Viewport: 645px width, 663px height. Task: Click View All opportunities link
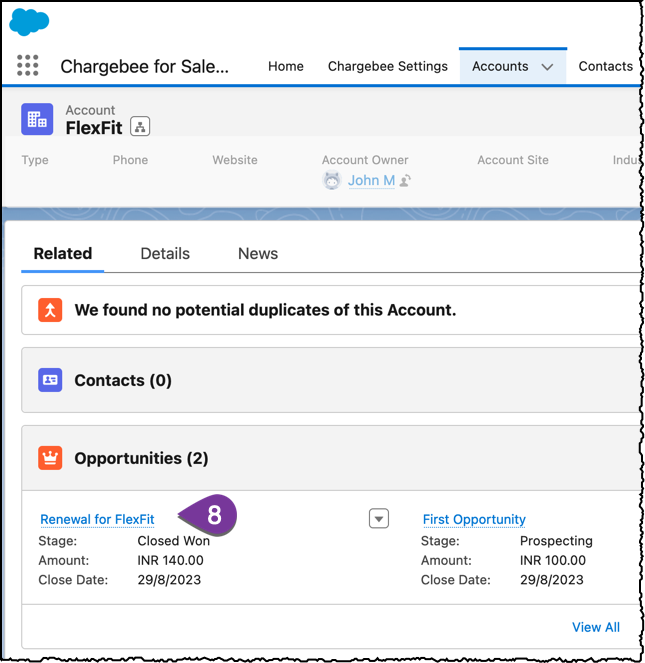pos(595,627)
